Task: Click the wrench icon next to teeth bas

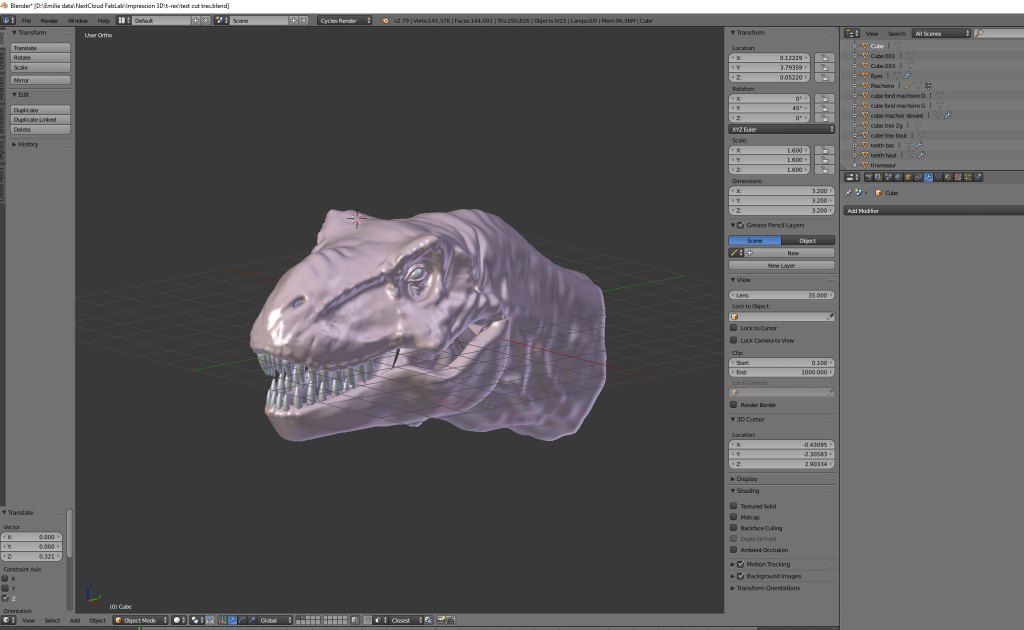Action: [x=919, y=145]
